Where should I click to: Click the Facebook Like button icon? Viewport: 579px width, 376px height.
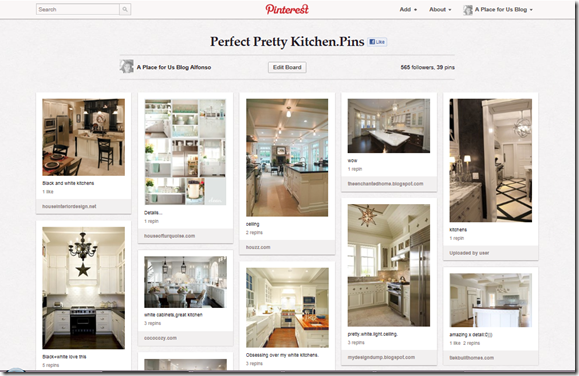point(377,42)
